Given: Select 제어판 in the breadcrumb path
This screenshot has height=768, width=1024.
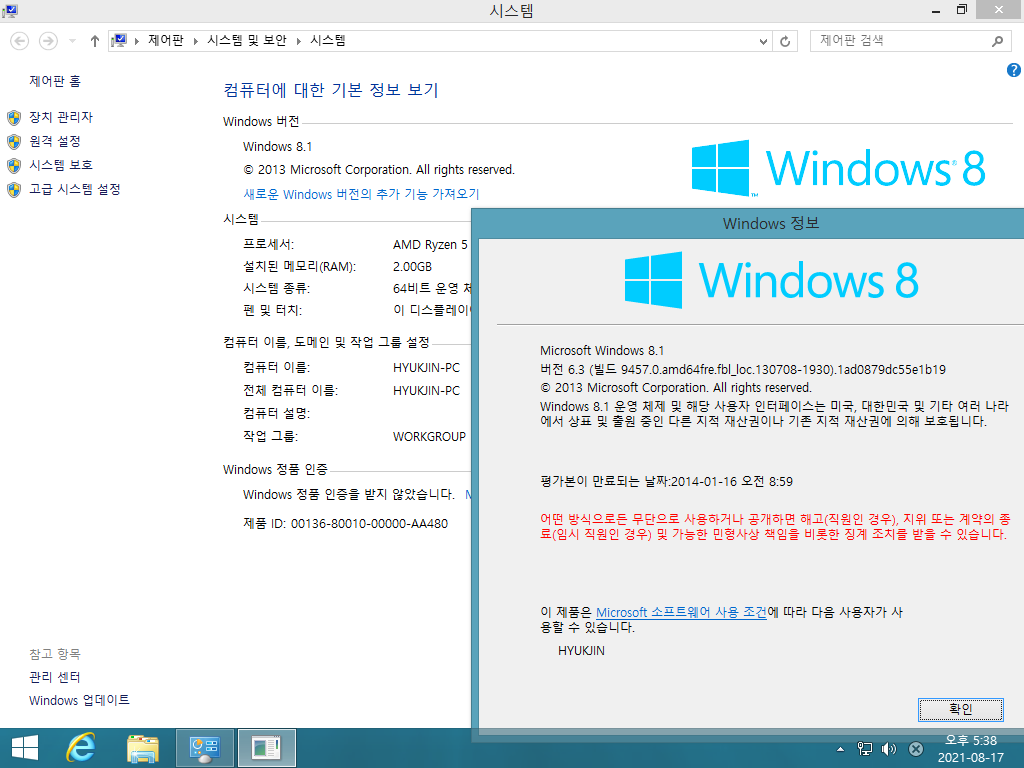Looking at the screenshot, I should 166,40.
